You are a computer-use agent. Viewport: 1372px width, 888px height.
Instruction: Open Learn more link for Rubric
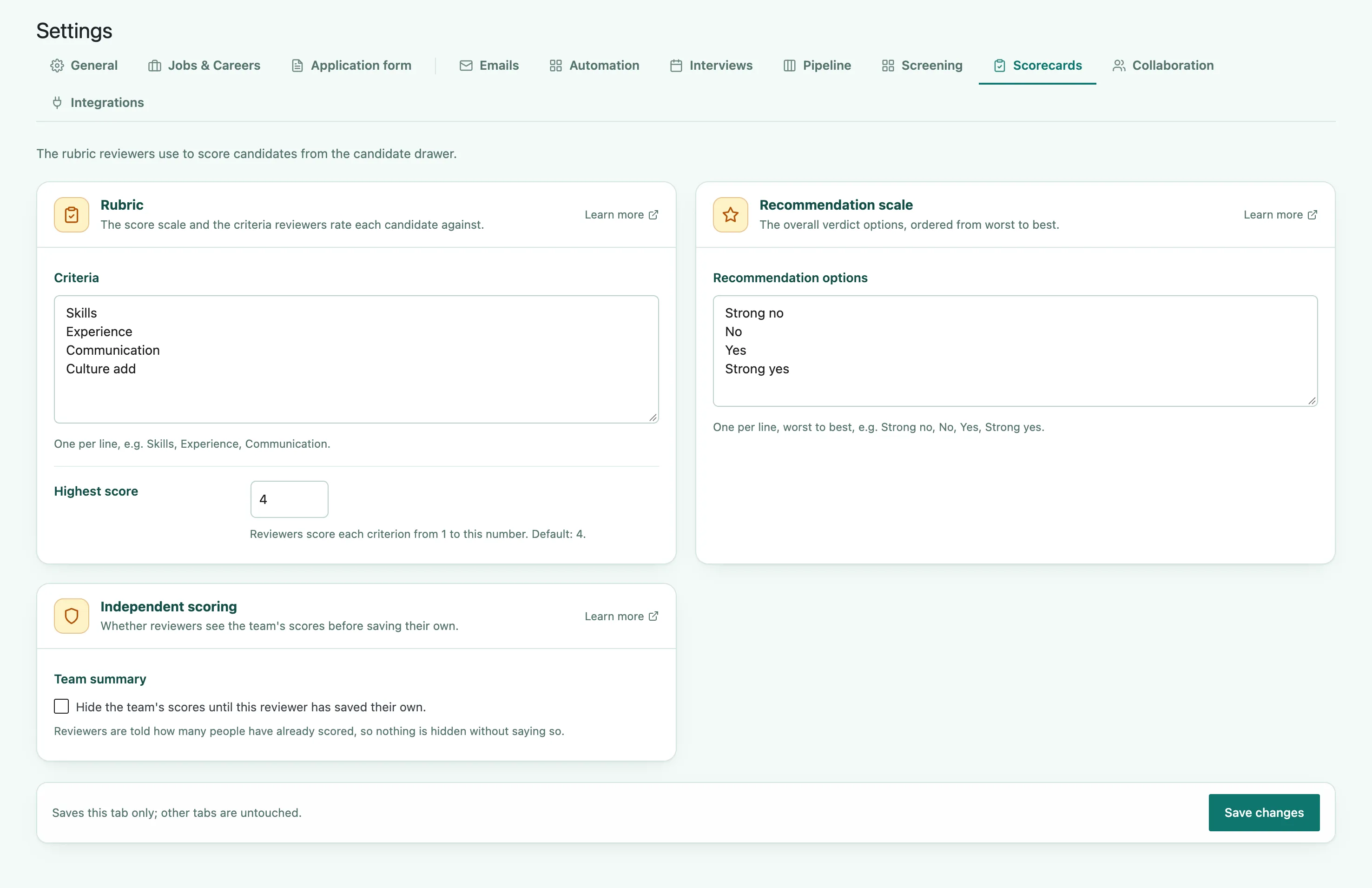click(x=621, y=215)
